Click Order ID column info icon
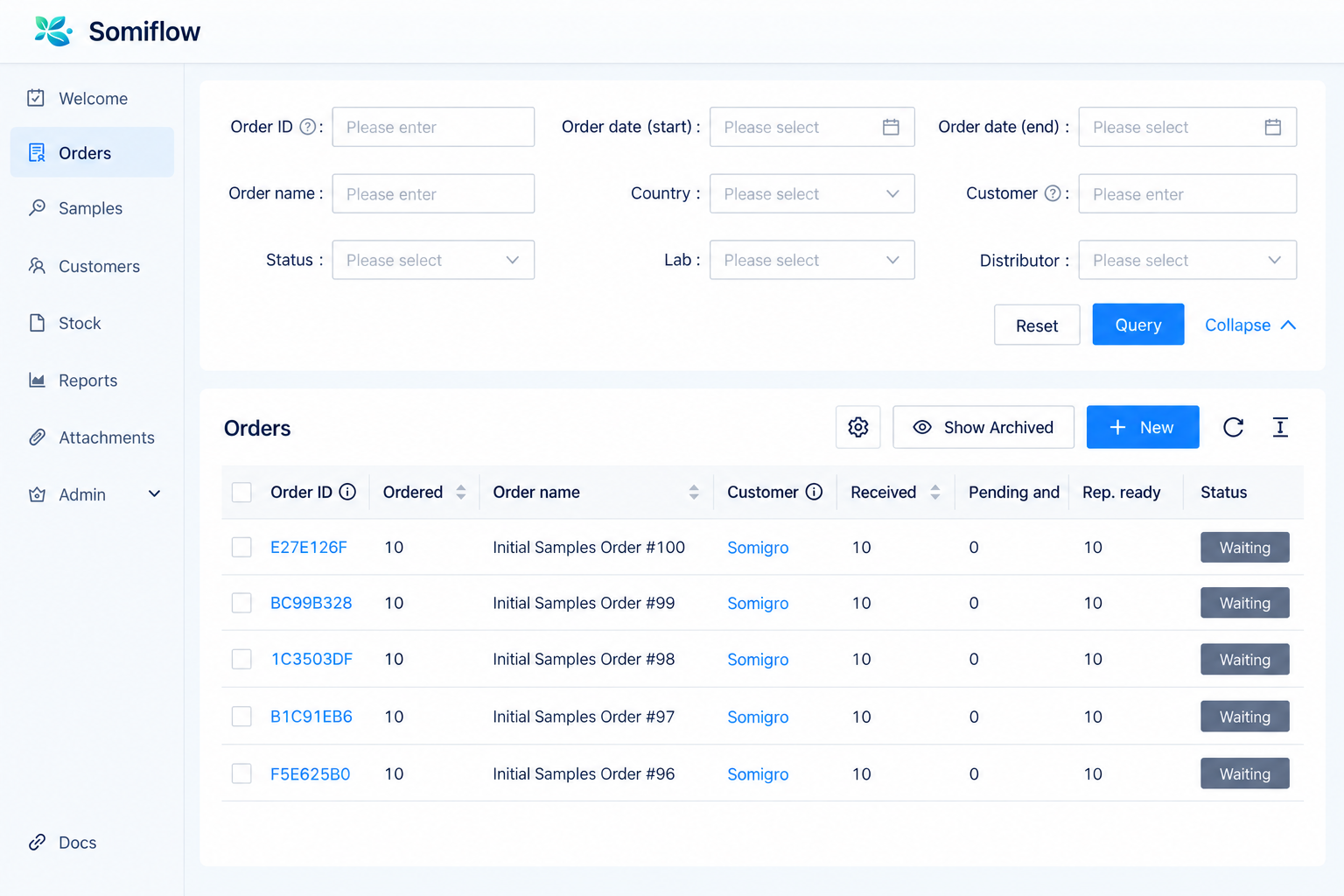1344x896 pixels. tap(347, 492)
